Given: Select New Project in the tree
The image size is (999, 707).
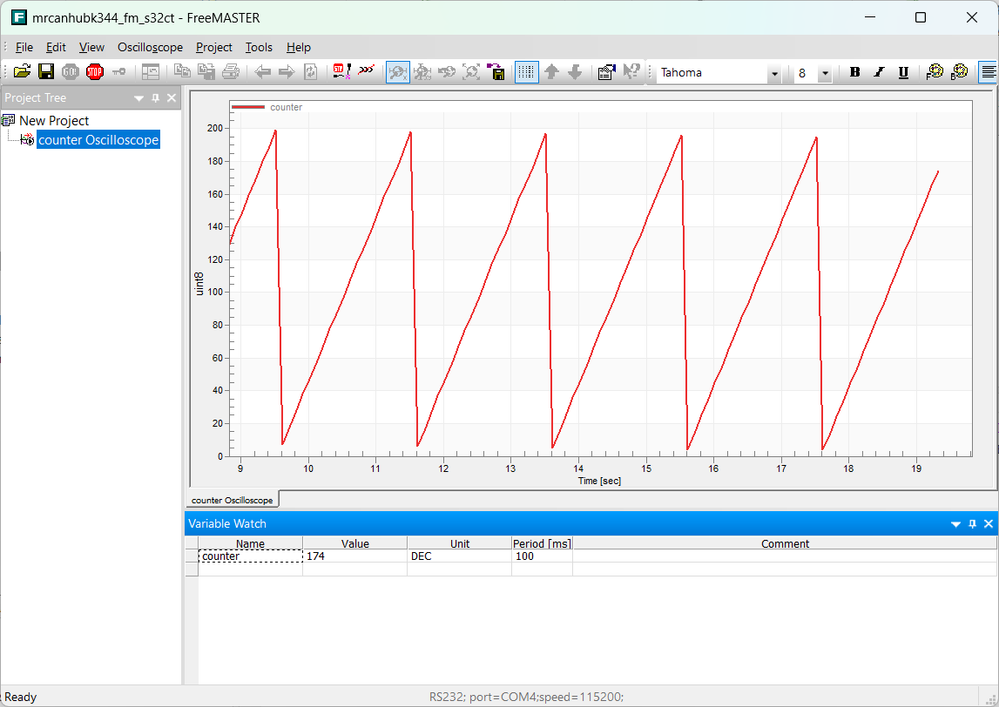Looking at the screenshot, I should pos(54,120).
